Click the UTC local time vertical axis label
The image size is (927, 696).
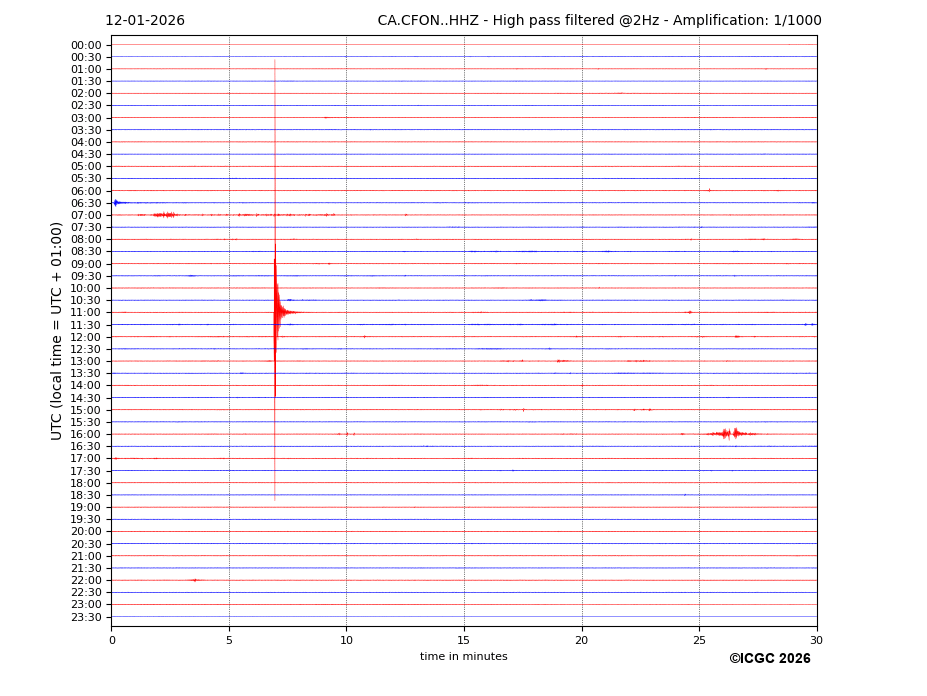click(x=57, y=330)
